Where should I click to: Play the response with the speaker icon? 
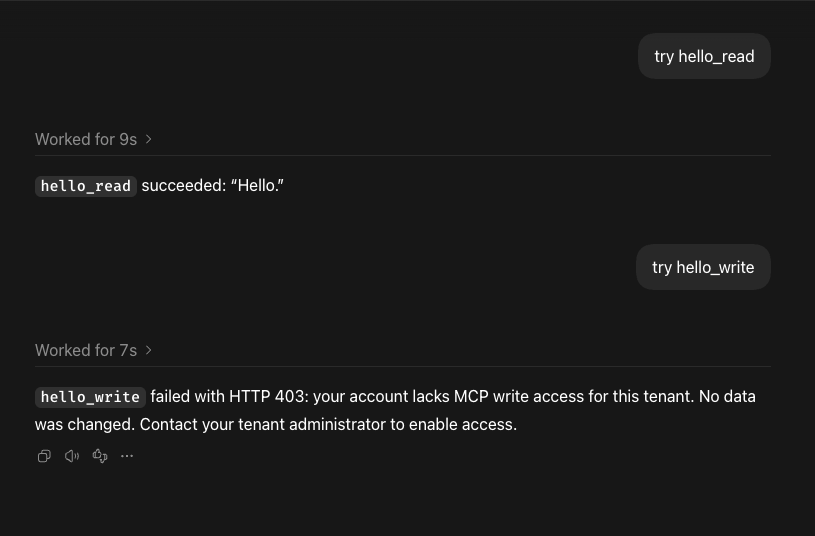[x=72, y=456]
